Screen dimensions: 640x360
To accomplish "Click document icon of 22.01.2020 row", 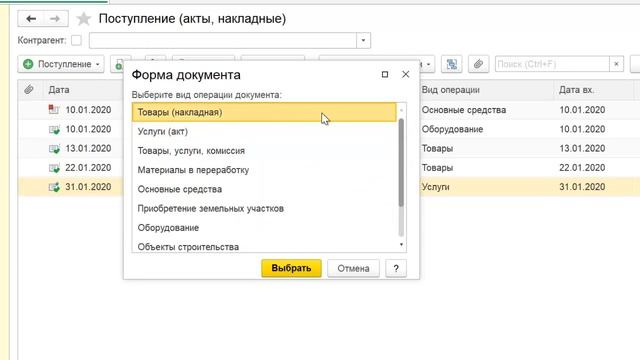I will (x=54, y=168).
